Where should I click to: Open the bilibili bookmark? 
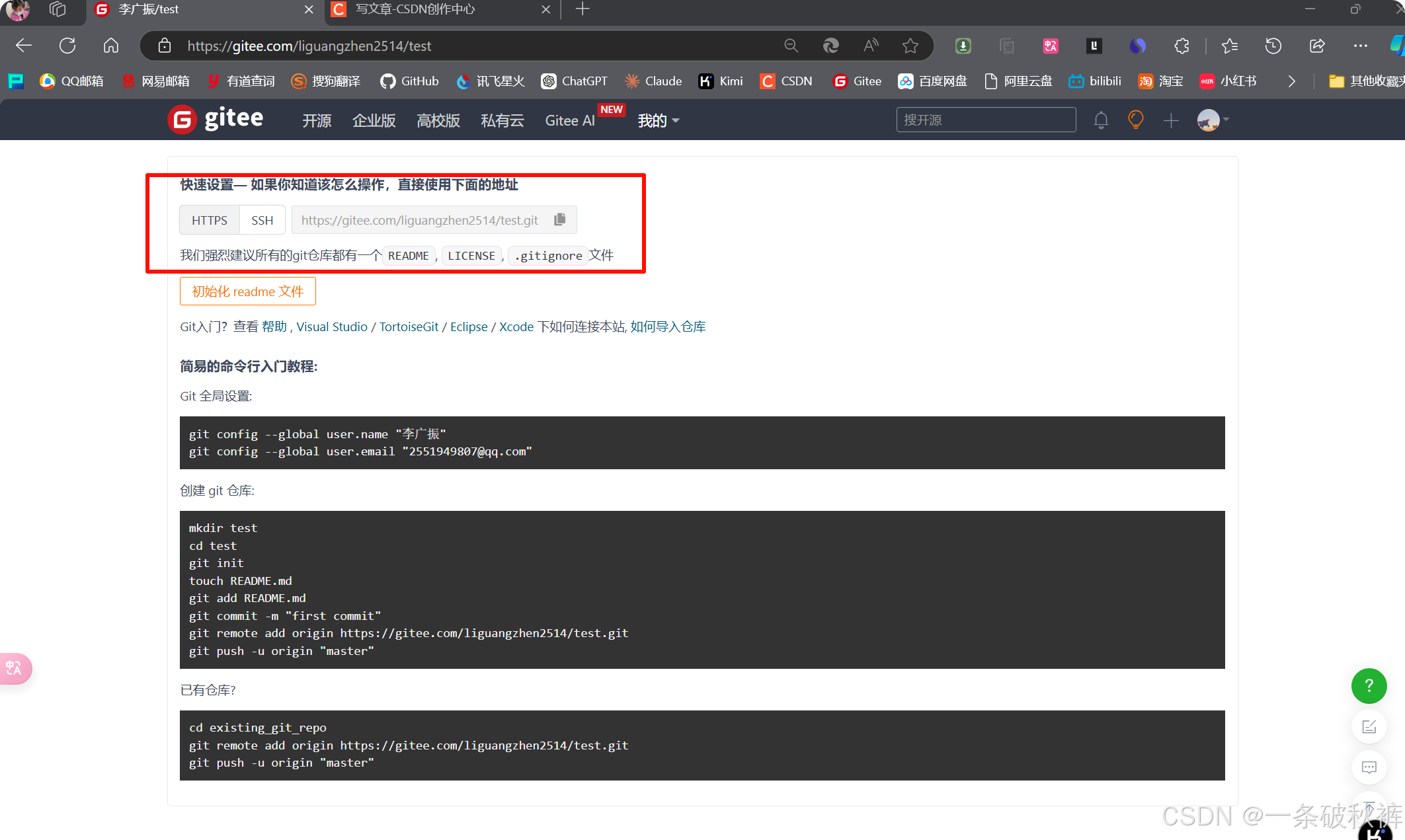point(1095,81)
